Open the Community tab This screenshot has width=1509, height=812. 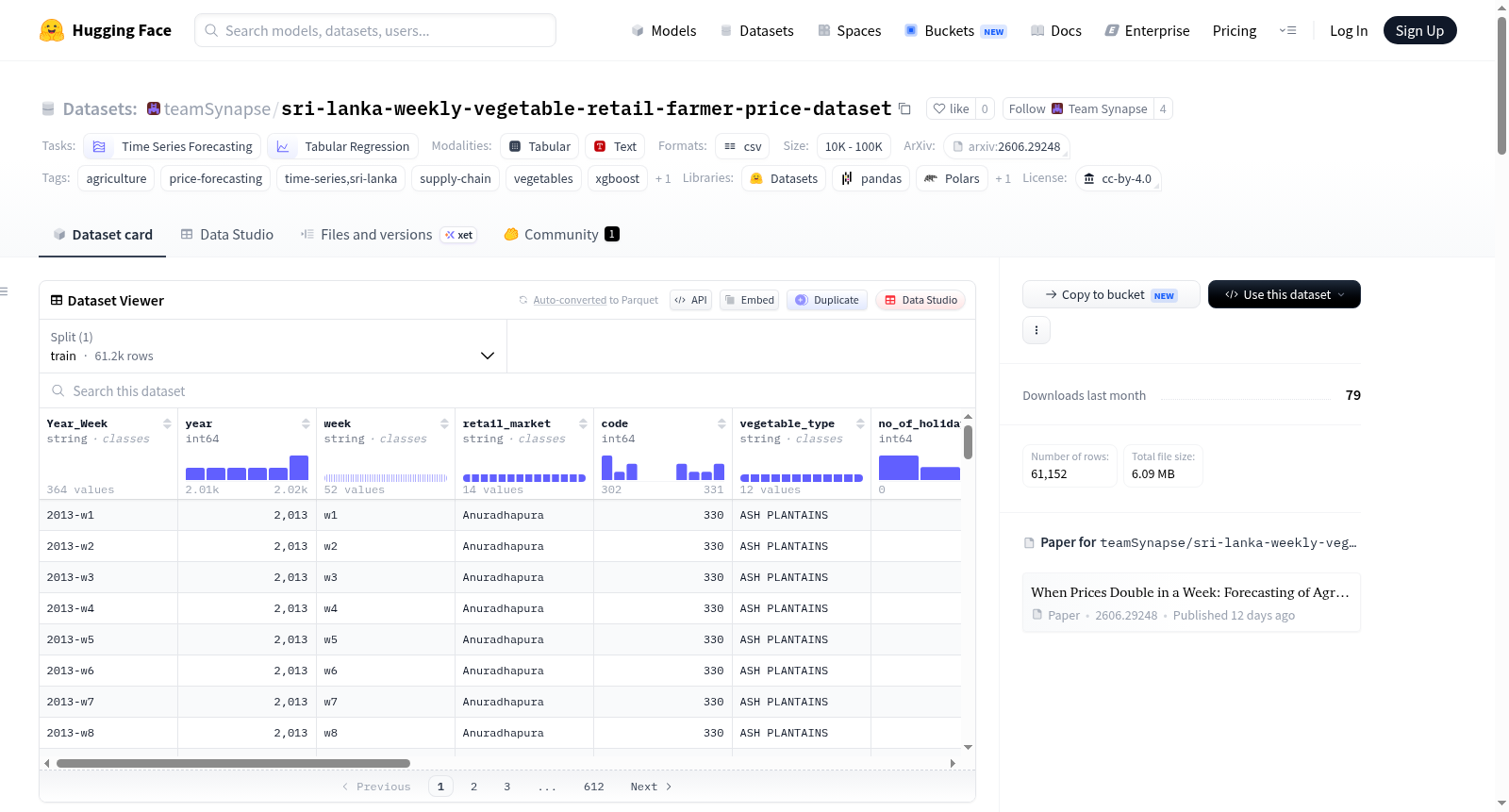point(561,234)
